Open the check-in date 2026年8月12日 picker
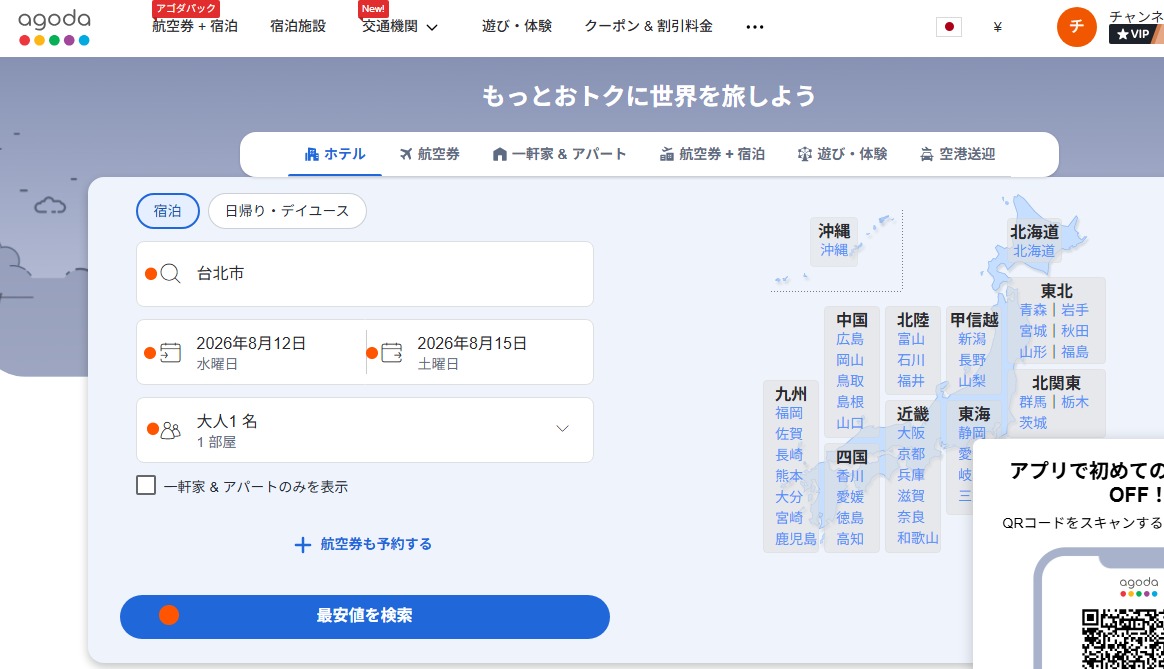The width and height of the screenshot is (1164, 669). 251,352
